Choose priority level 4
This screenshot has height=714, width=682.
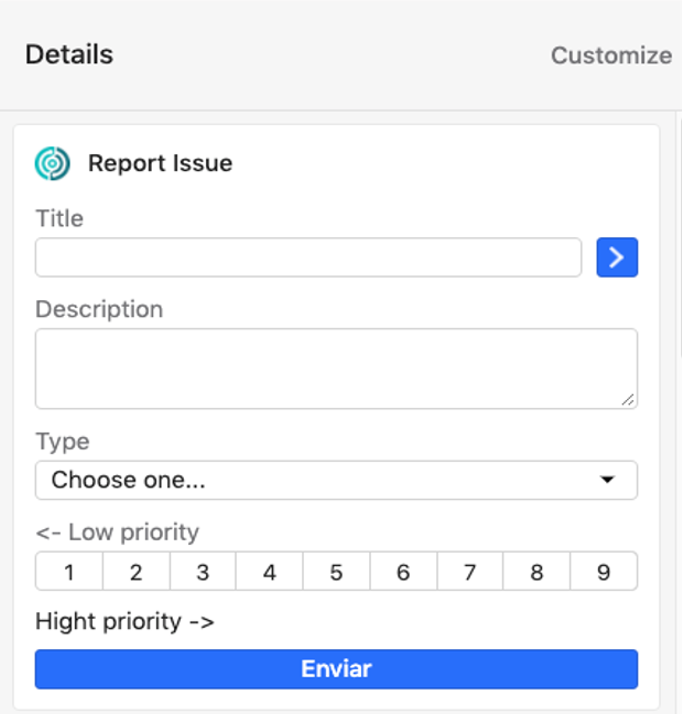coord(270,572)
